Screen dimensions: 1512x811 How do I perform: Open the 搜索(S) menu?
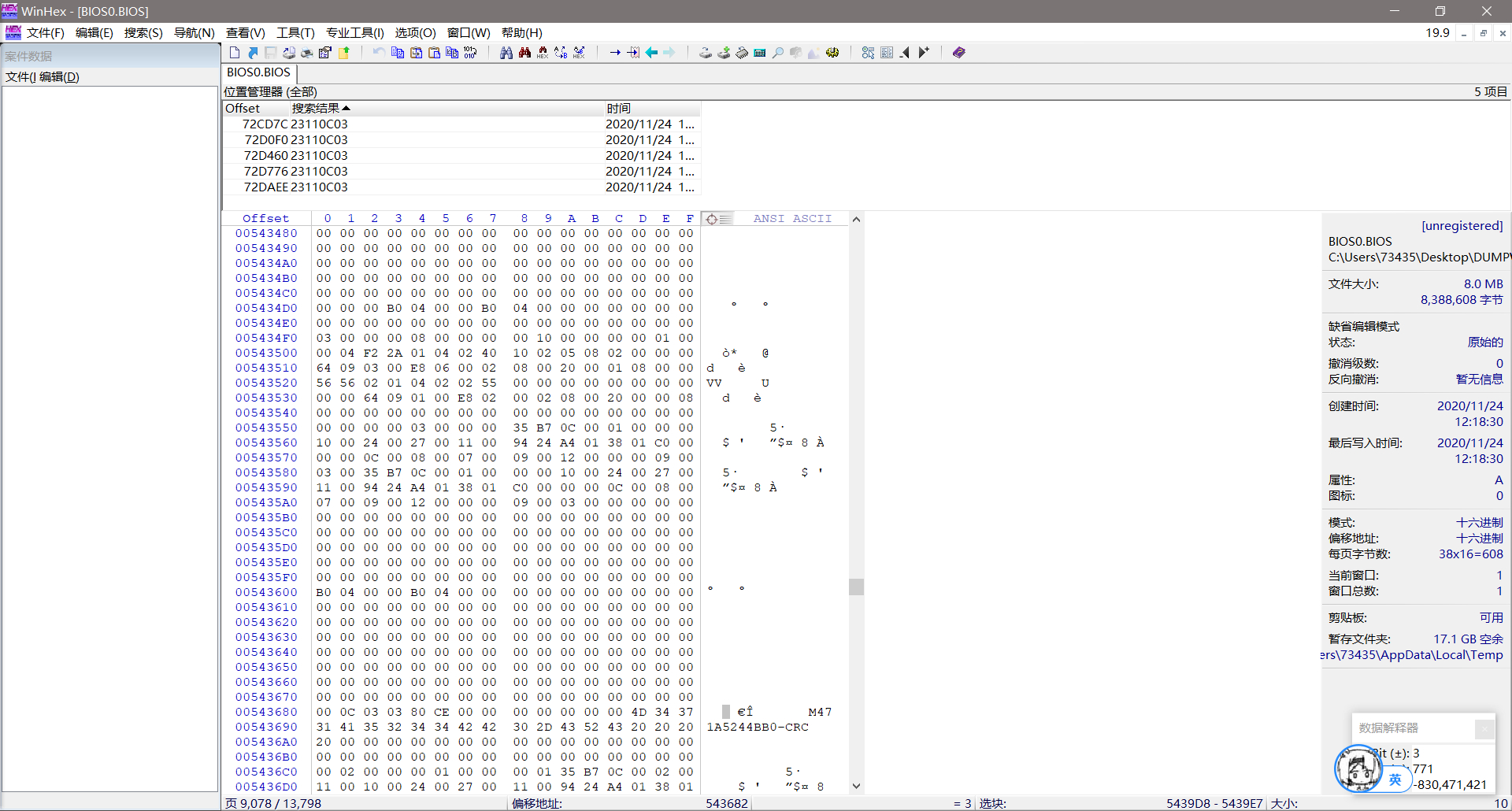point(143,33)
